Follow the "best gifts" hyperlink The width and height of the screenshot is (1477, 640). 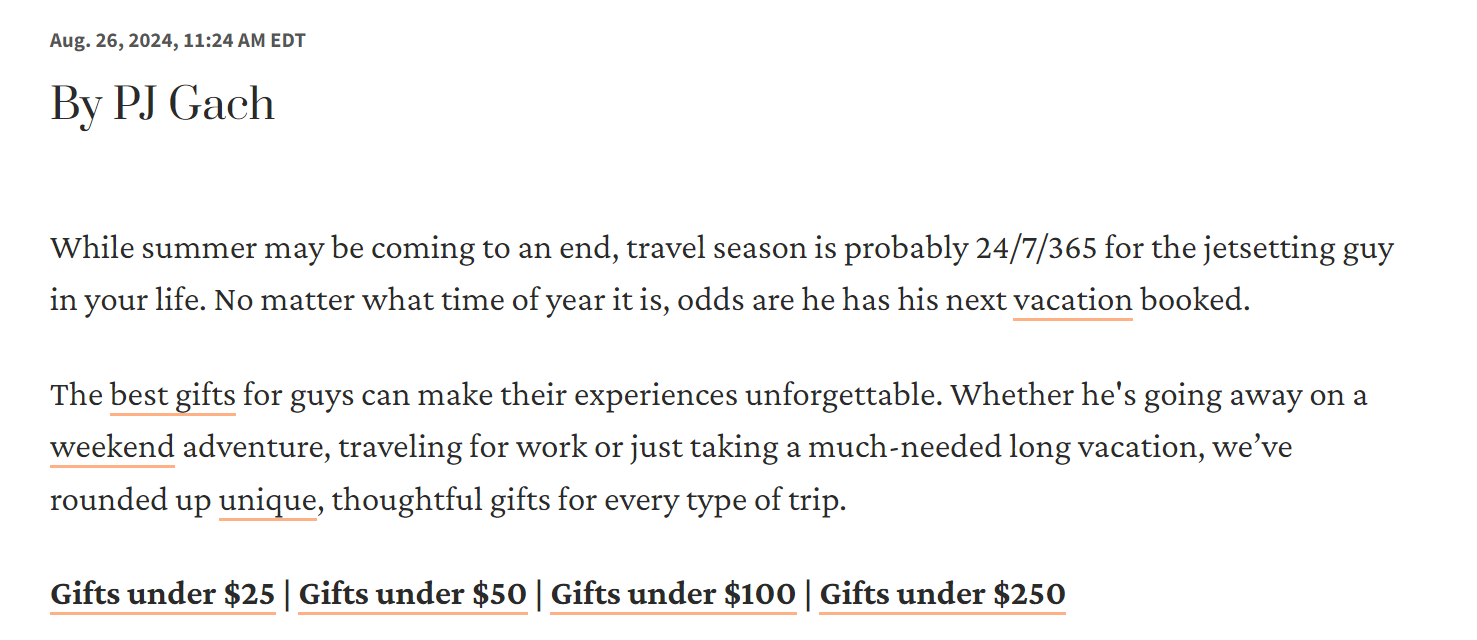(172, 396)
